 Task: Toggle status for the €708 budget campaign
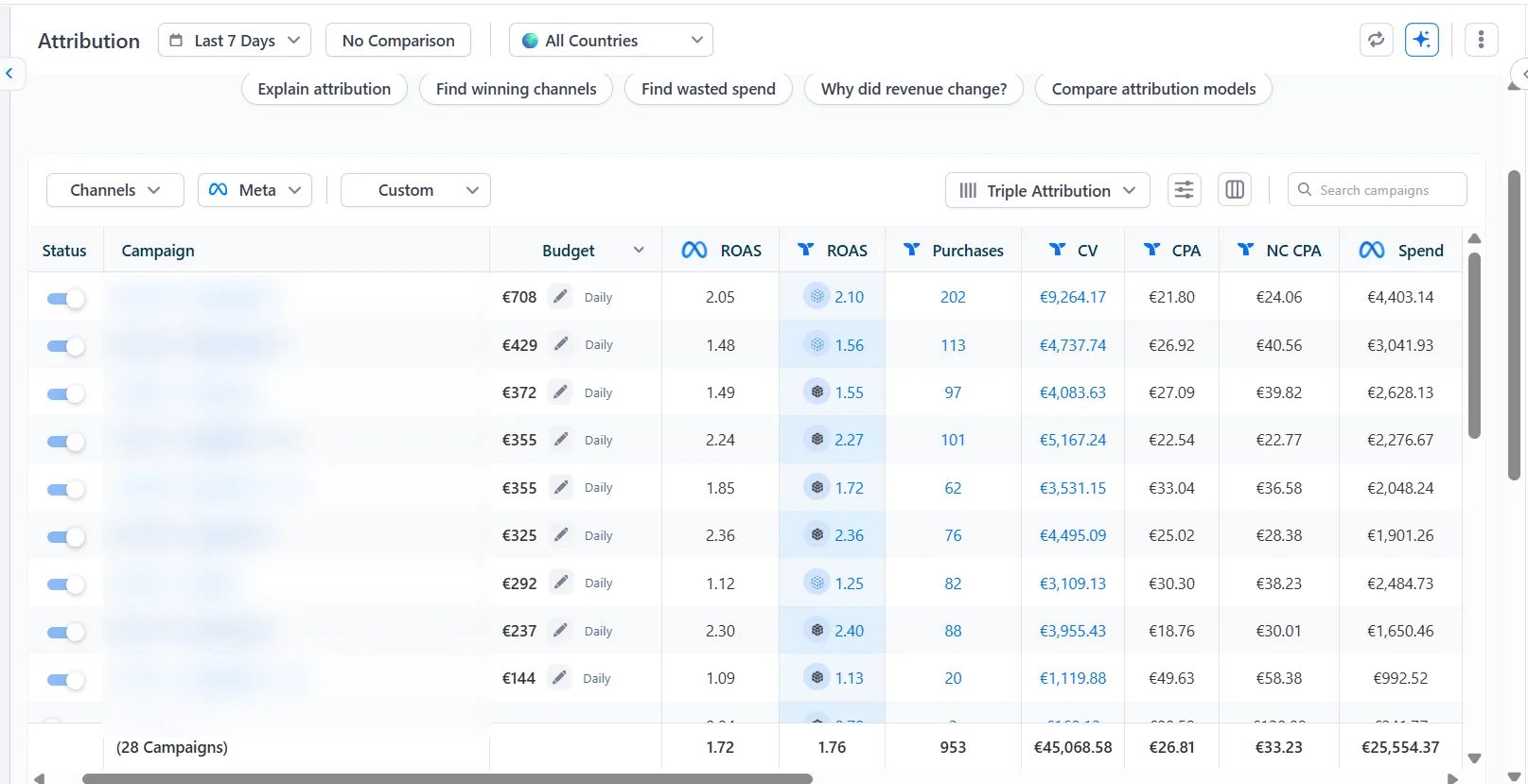click(65, 298)
